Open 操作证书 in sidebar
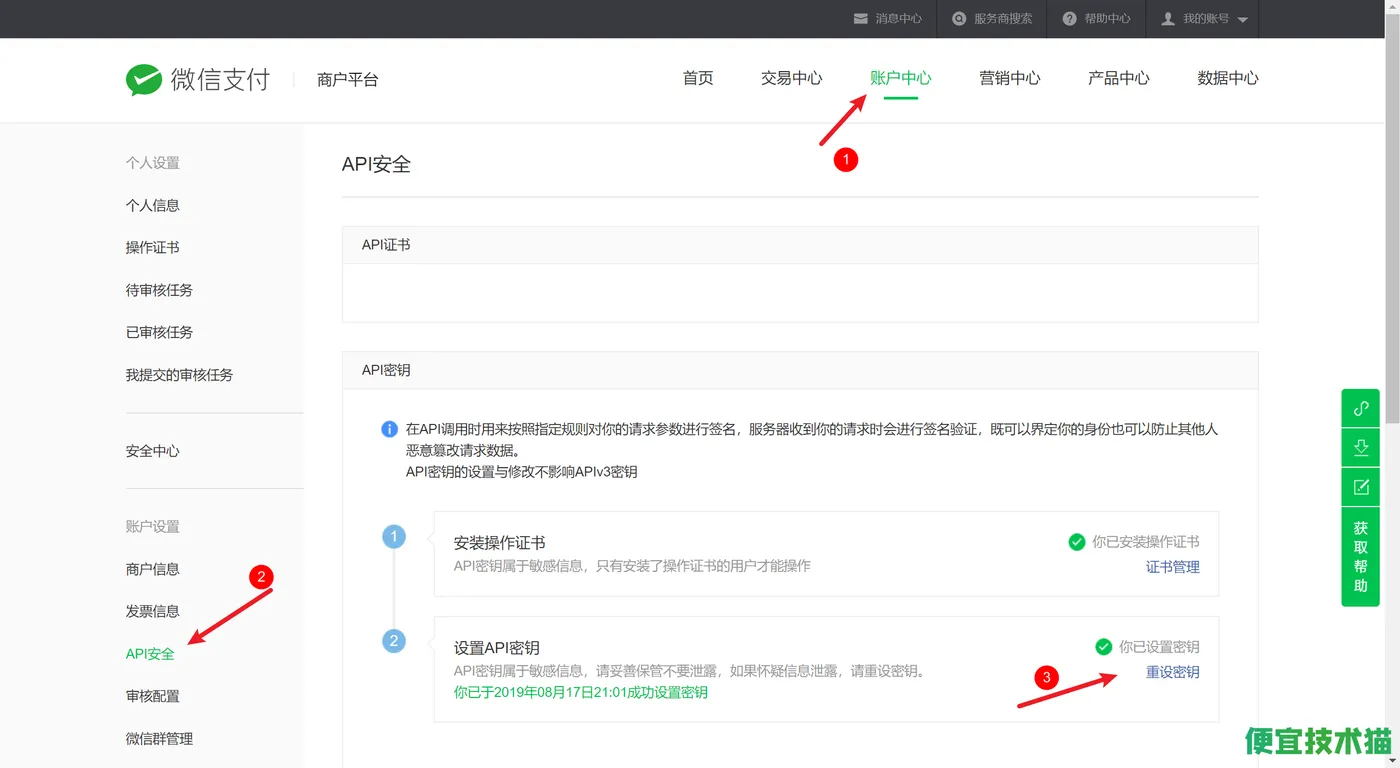Screen dimensions: 1400x768 tap(153, 247)
